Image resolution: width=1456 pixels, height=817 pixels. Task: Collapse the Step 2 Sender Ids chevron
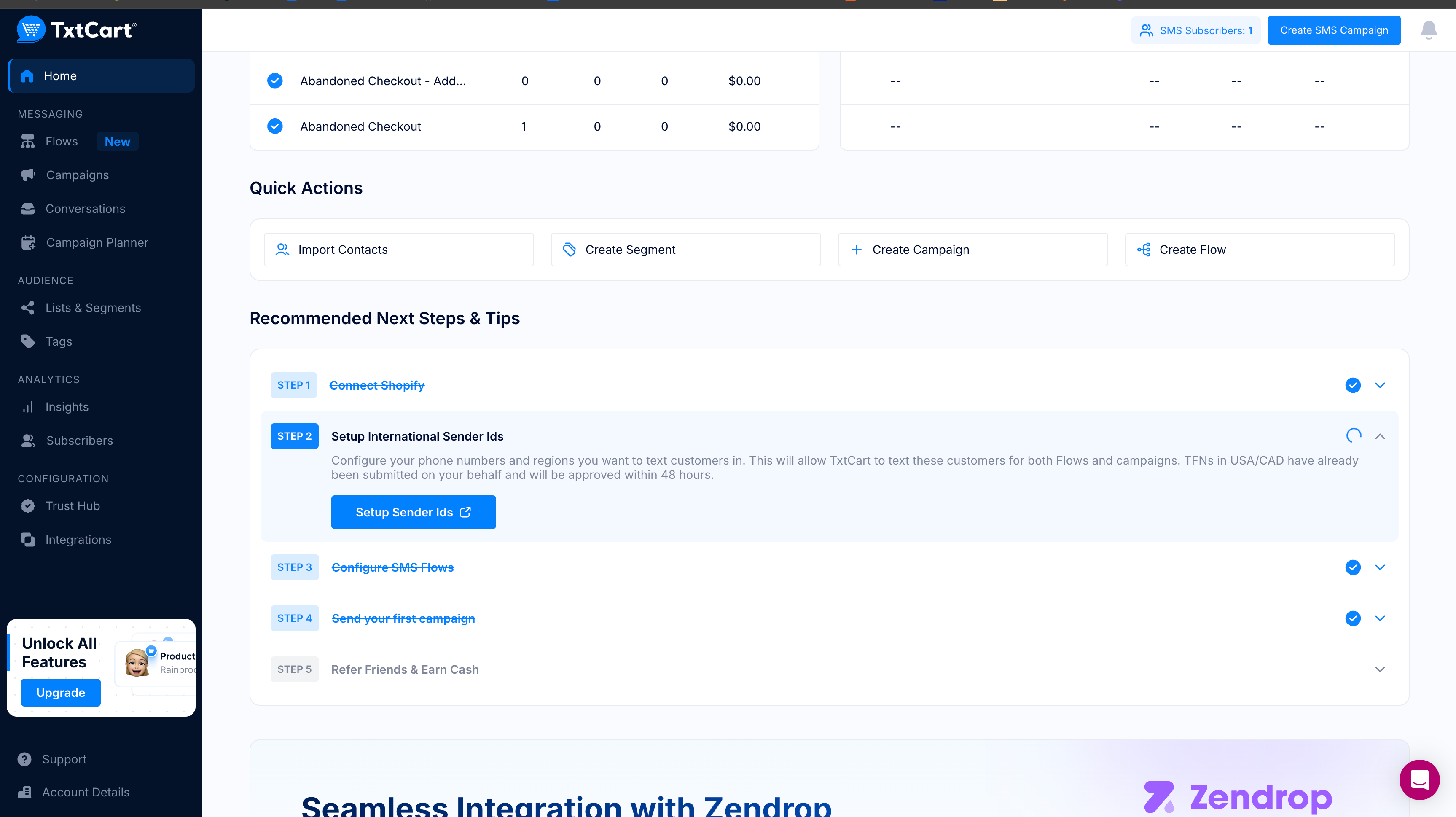(x=1380, y=436)
